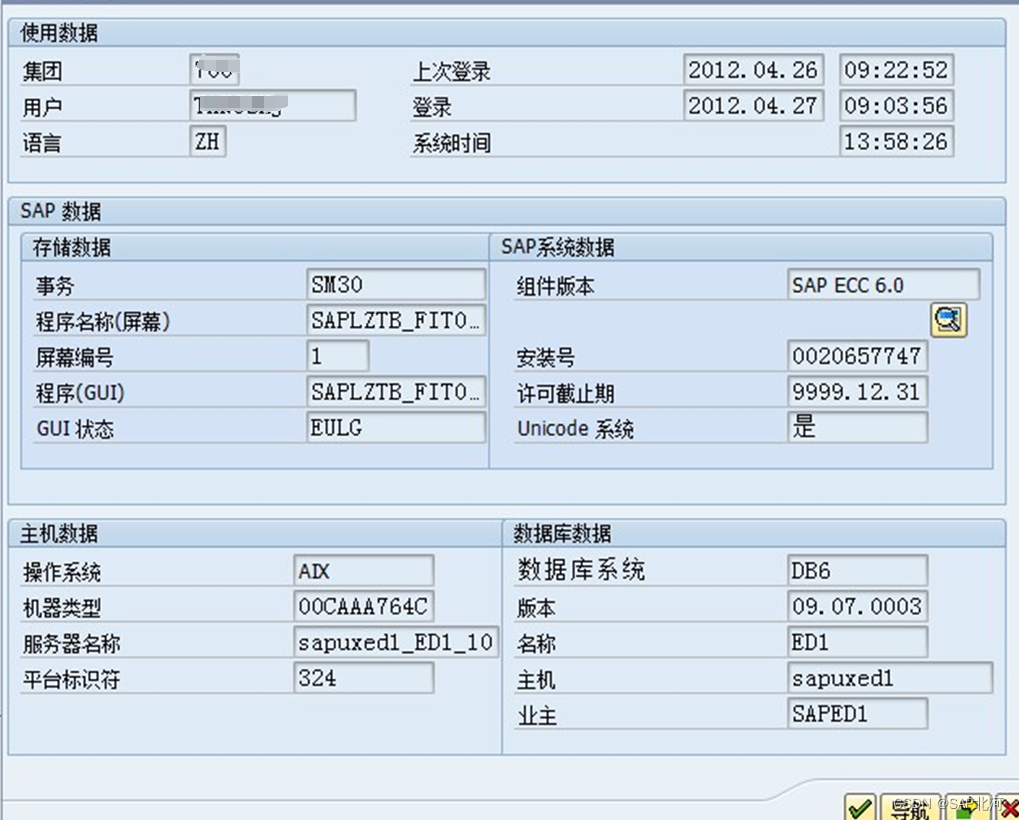Select the 语言 field showing ZH

click(210, 142)
